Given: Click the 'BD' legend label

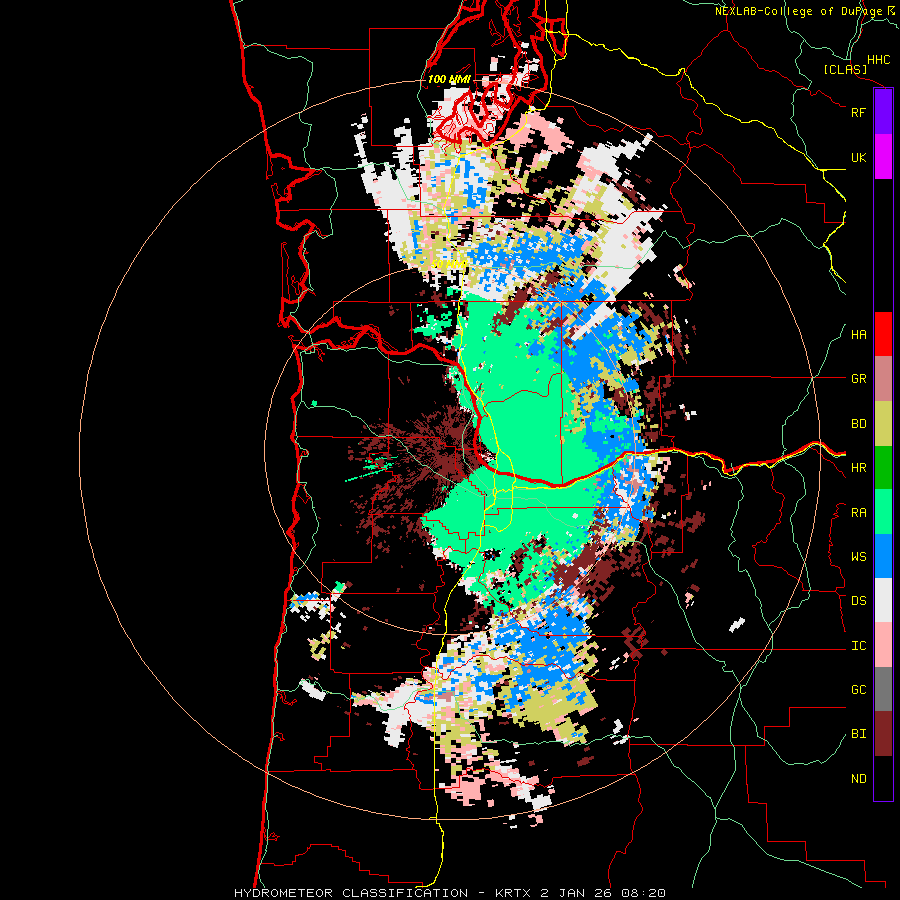Looking at the screenshot, I should [858, 424].
